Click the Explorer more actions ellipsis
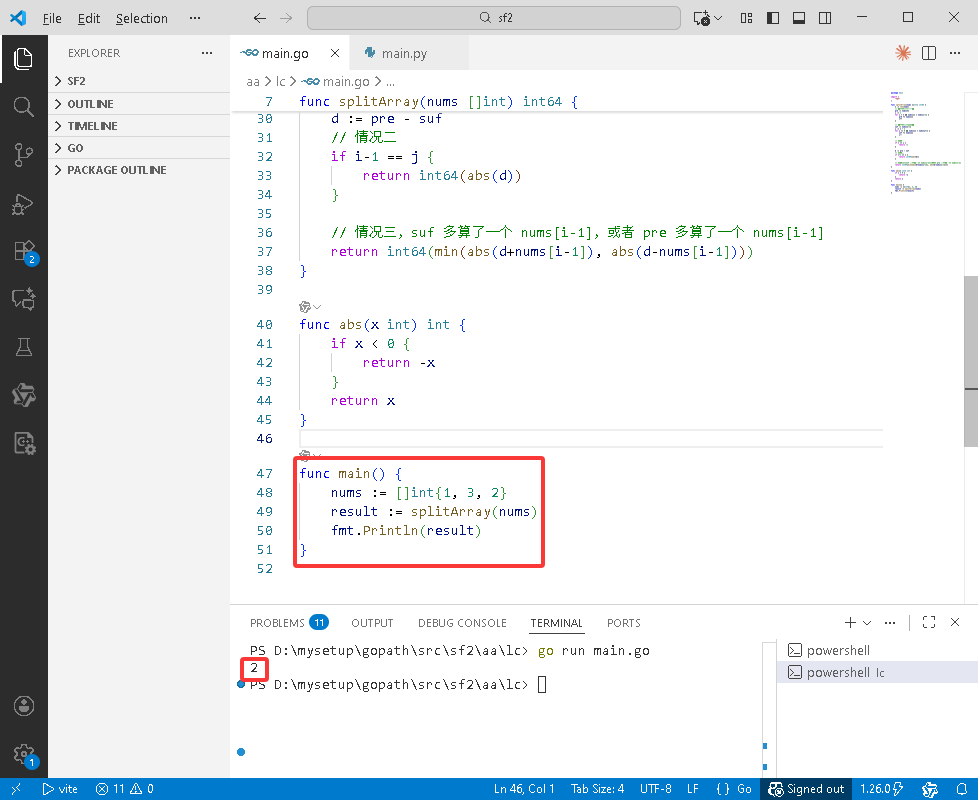This screenshot has height=800, width=978. 206,53
